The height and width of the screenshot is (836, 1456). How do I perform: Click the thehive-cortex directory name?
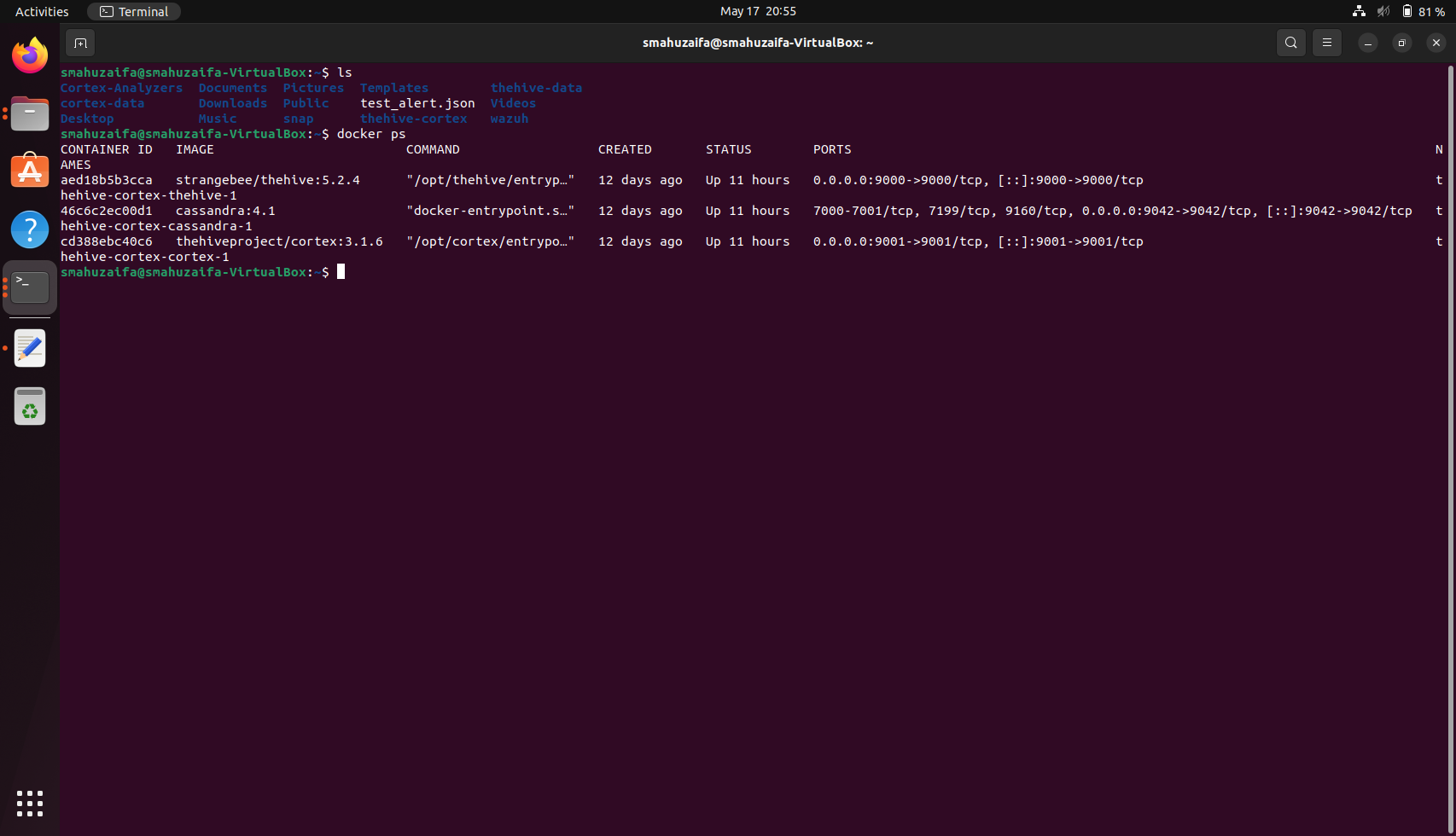click(x=413, y=119)
